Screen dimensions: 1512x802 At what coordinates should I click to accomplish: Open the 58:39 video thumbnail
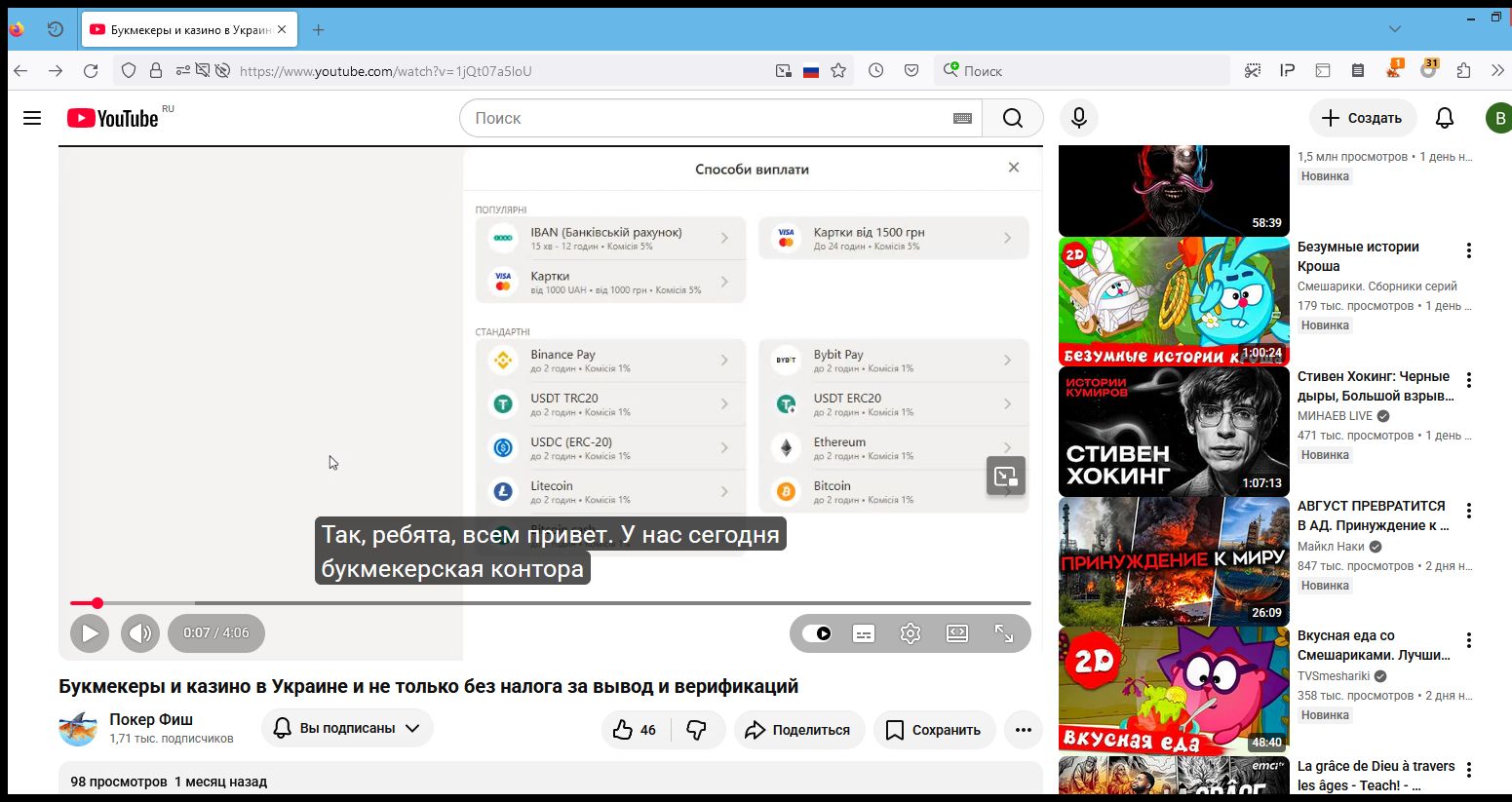pos(1174,190)
